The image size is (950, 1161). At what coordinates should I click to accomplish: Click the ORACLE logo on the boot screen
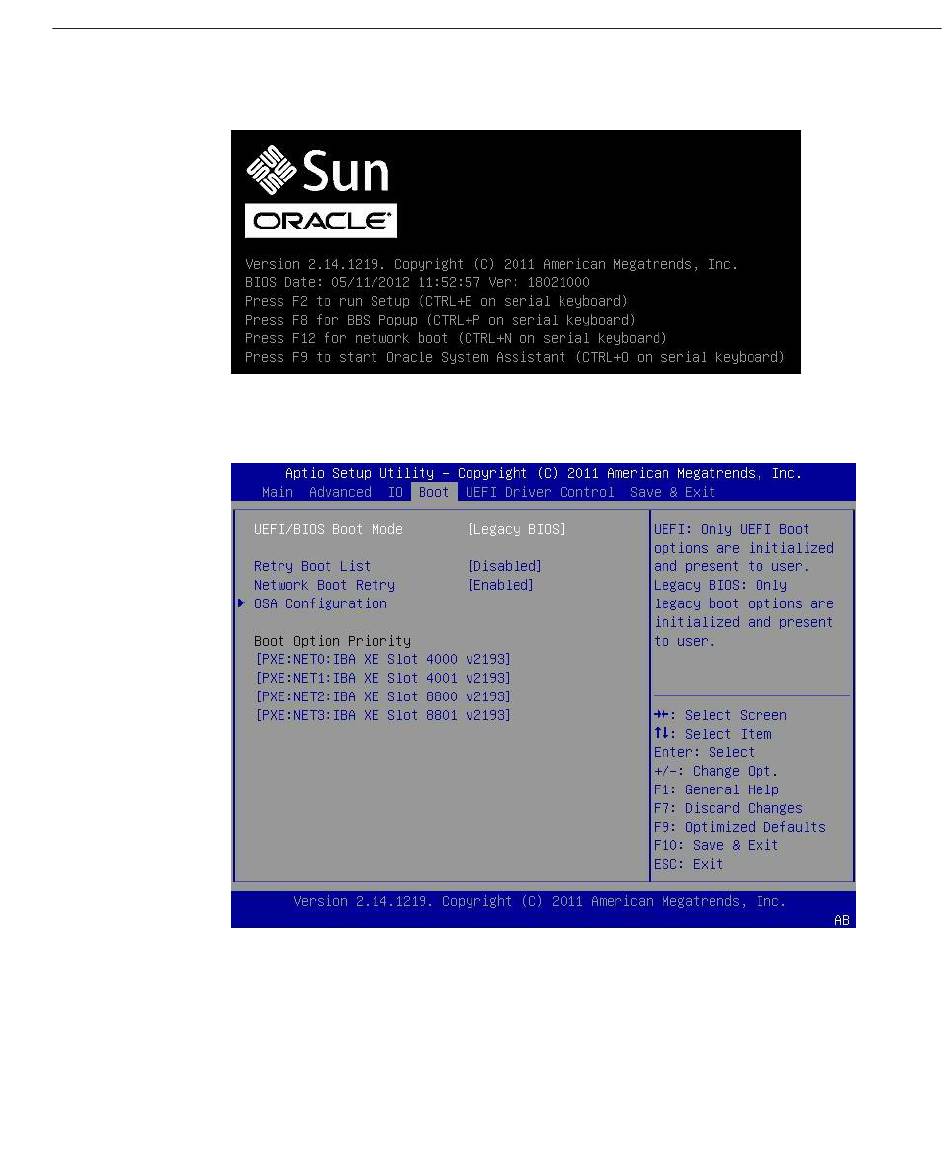tap(321, 221)
